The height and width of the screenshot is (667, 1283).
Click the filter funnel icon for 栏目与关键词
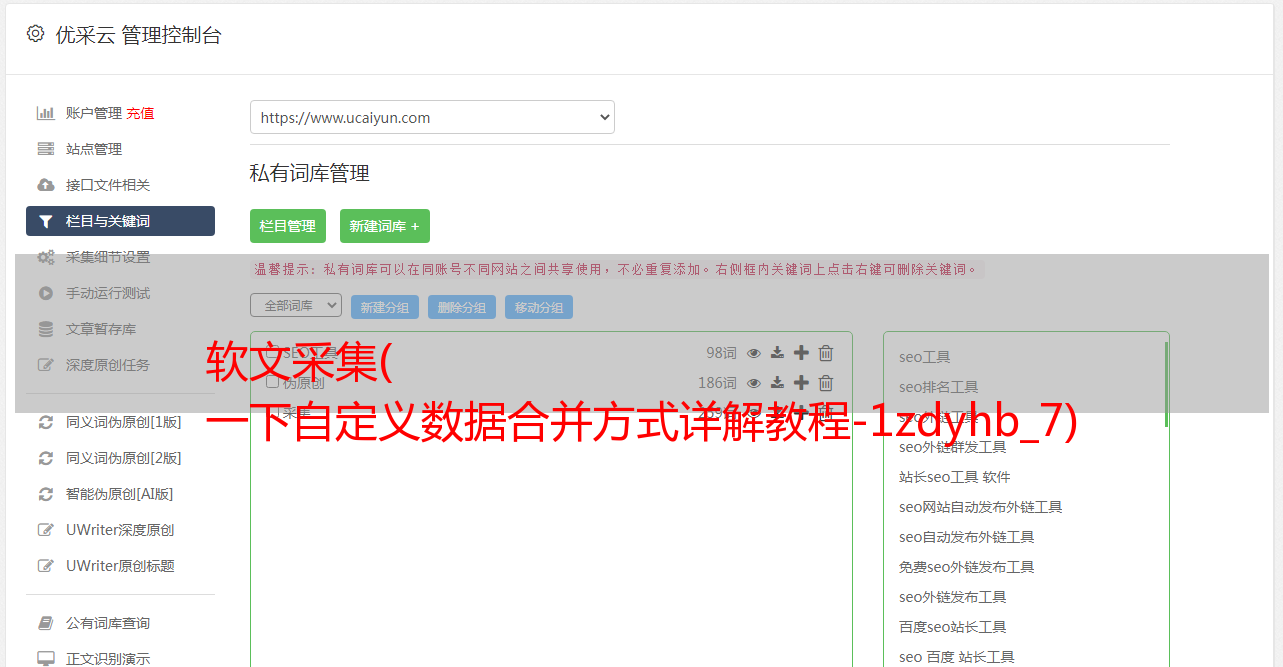click(45, 221)
